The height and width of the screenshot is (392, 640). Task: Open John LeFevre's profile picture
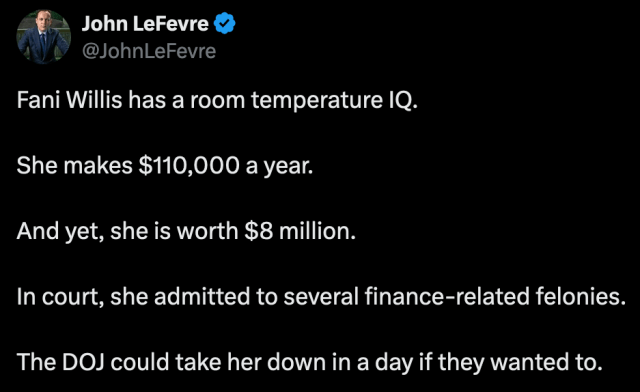(x=43, y=37)
